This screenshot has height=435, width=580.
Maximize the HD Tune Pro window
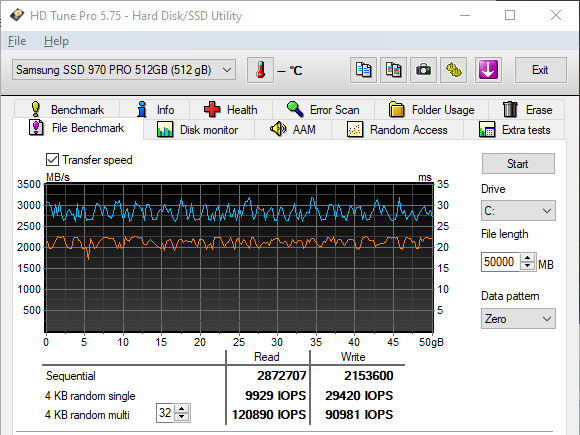(x=510, y=15)
